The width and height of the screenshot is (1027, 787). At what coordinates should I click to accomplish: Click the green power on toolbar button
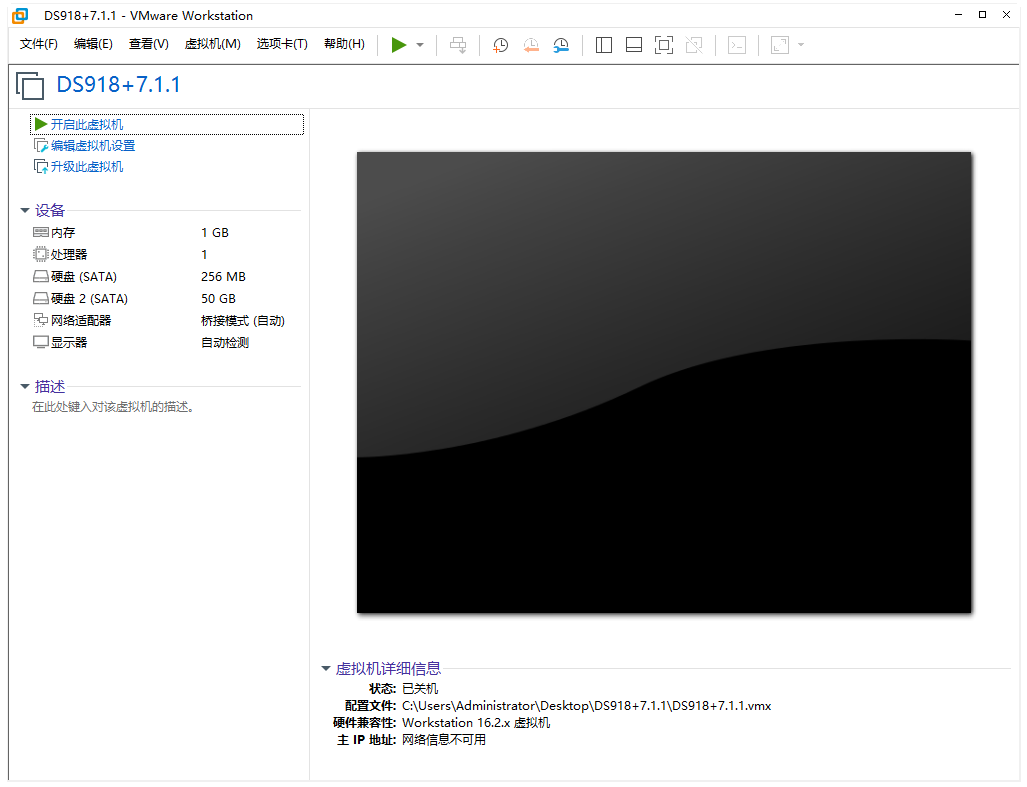pyautogui.click(x=398, y=45)
